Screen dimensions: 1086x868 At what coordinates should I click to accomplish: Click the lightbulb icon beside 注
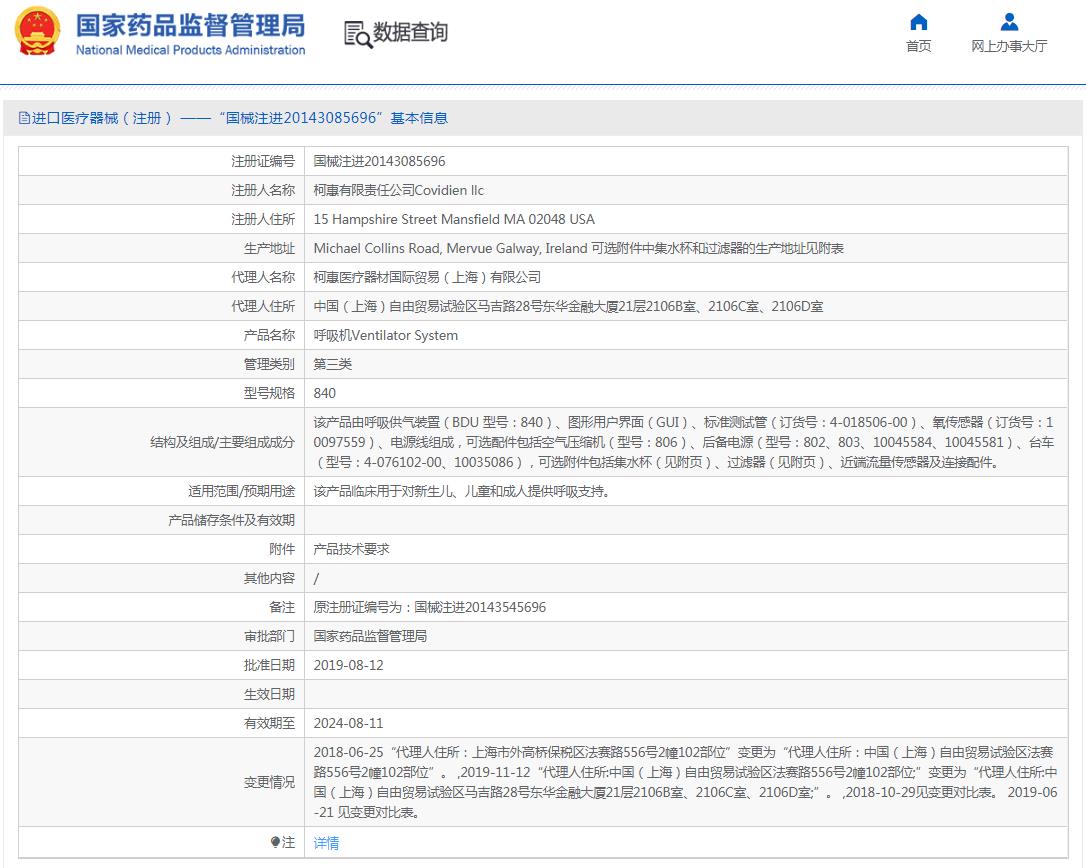pyautogui.click(x=275, y=842)
